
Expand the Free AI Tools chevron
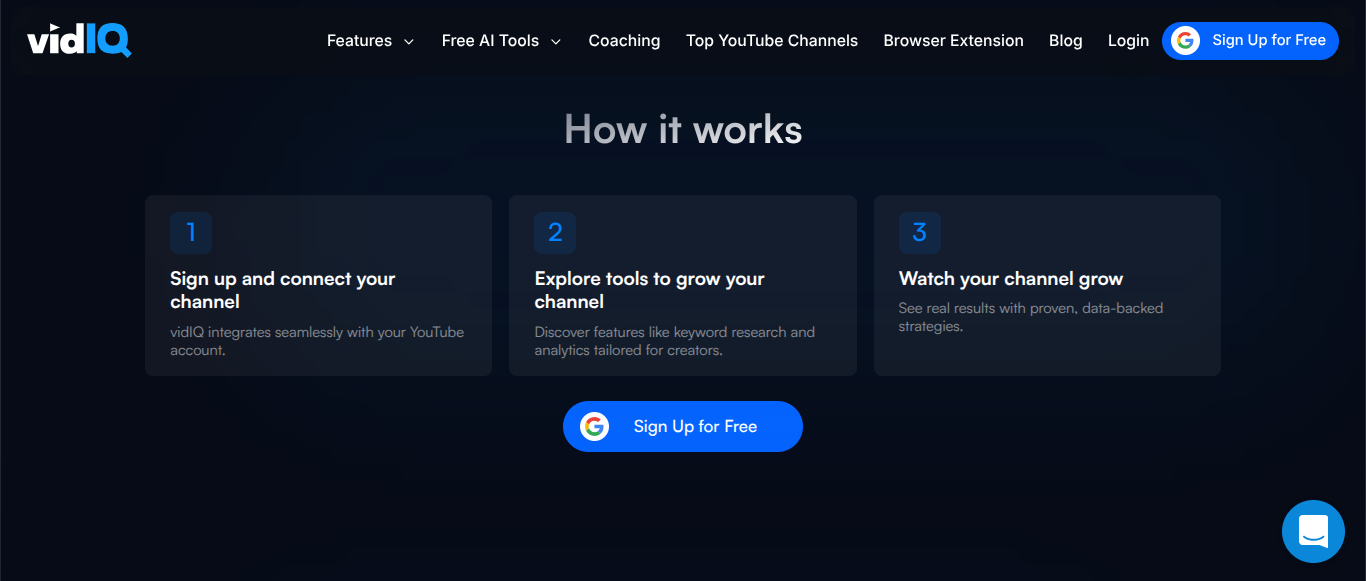[556, 42]
